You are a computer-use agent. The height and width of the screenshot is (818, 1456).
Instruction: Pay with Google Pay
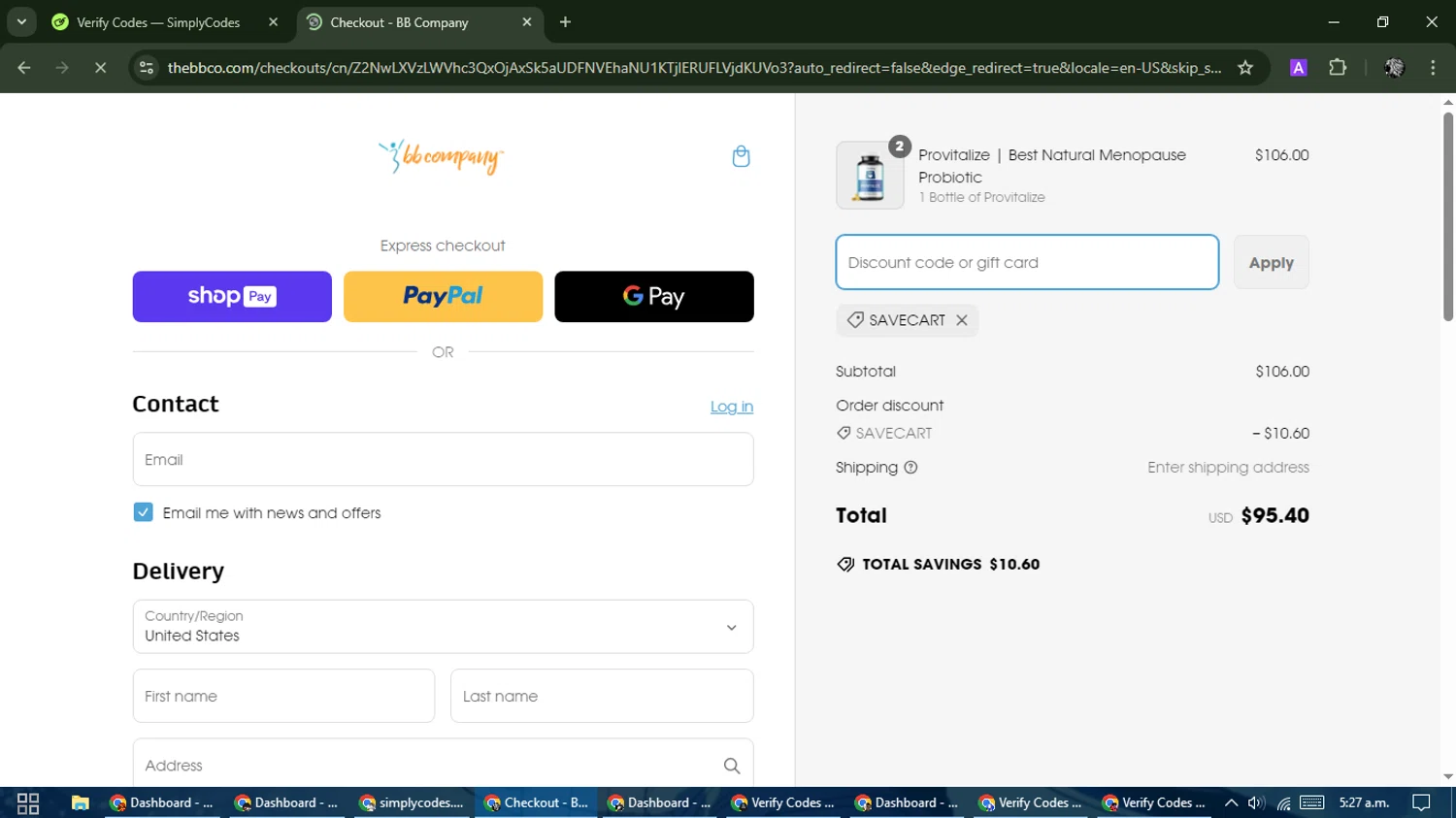tap(654, 297)
